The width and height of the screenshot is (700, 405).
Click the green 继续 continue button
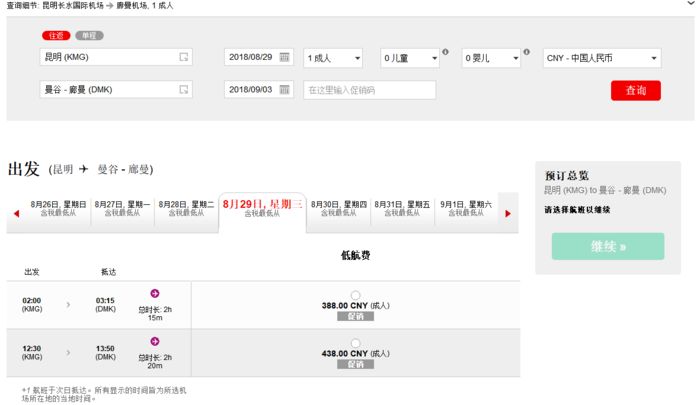point(608,246)
